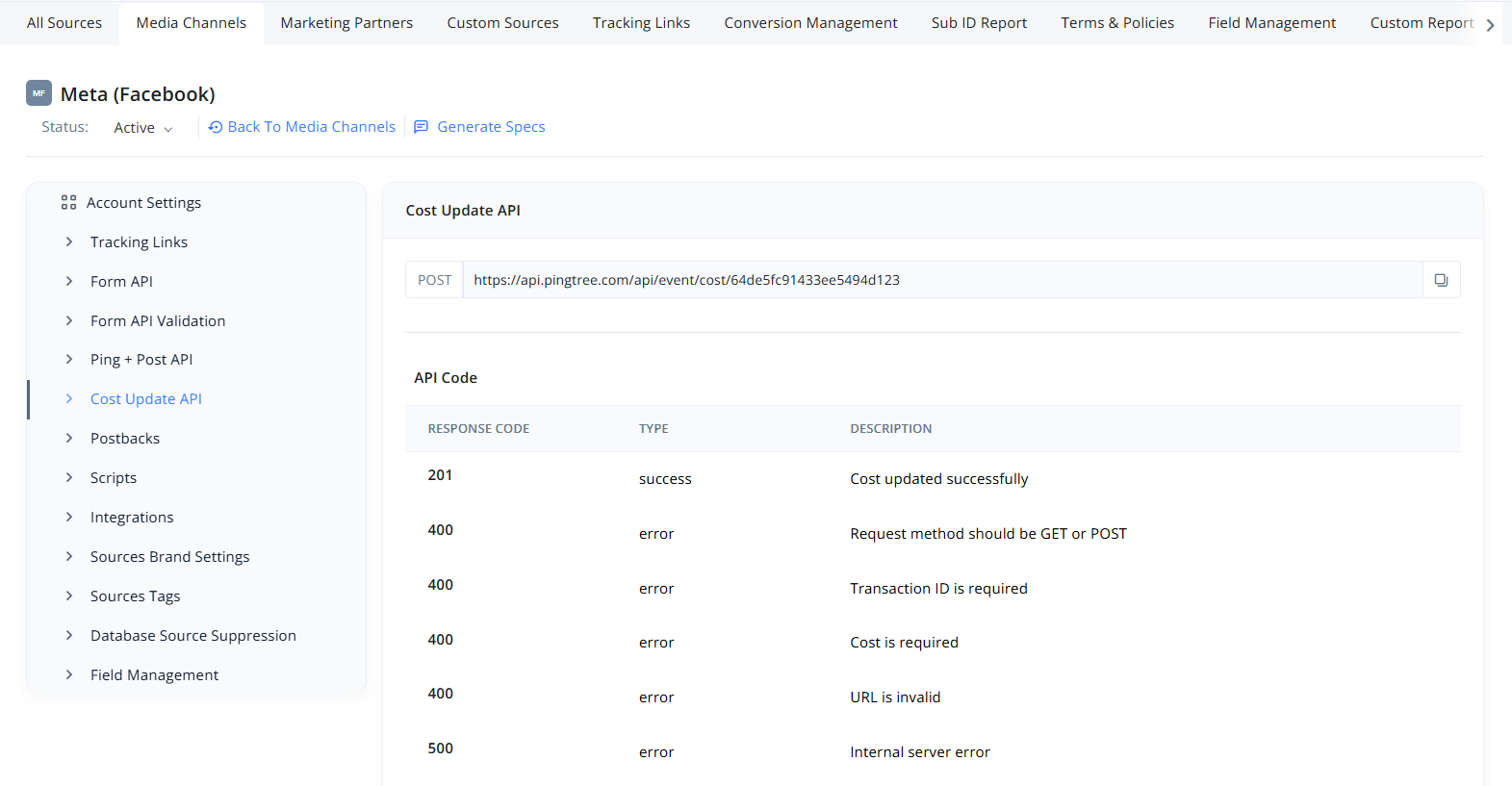1512x786 pixels.
Task: Go to the Custom Sources tab
Action: (x=502, y=23)
